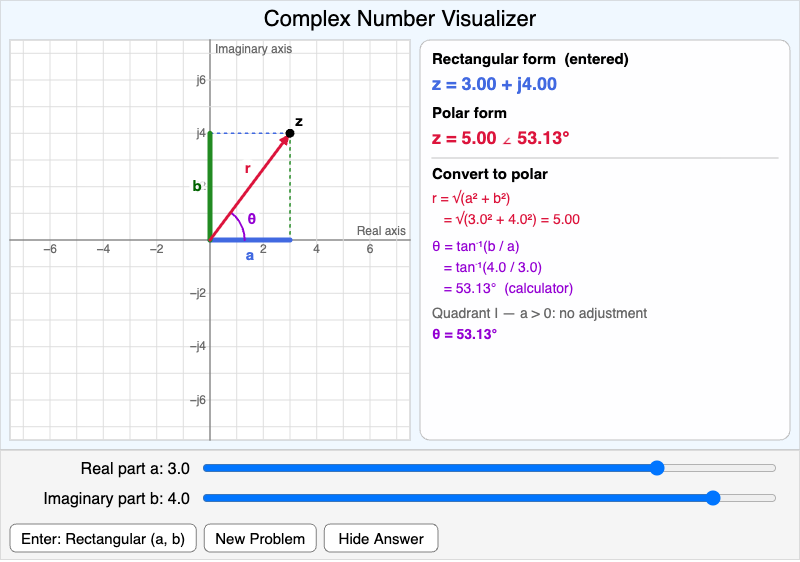Click the 'Real axis' label
The width and height of the screenshot is (800, 562).
click(x=381, y=231)
